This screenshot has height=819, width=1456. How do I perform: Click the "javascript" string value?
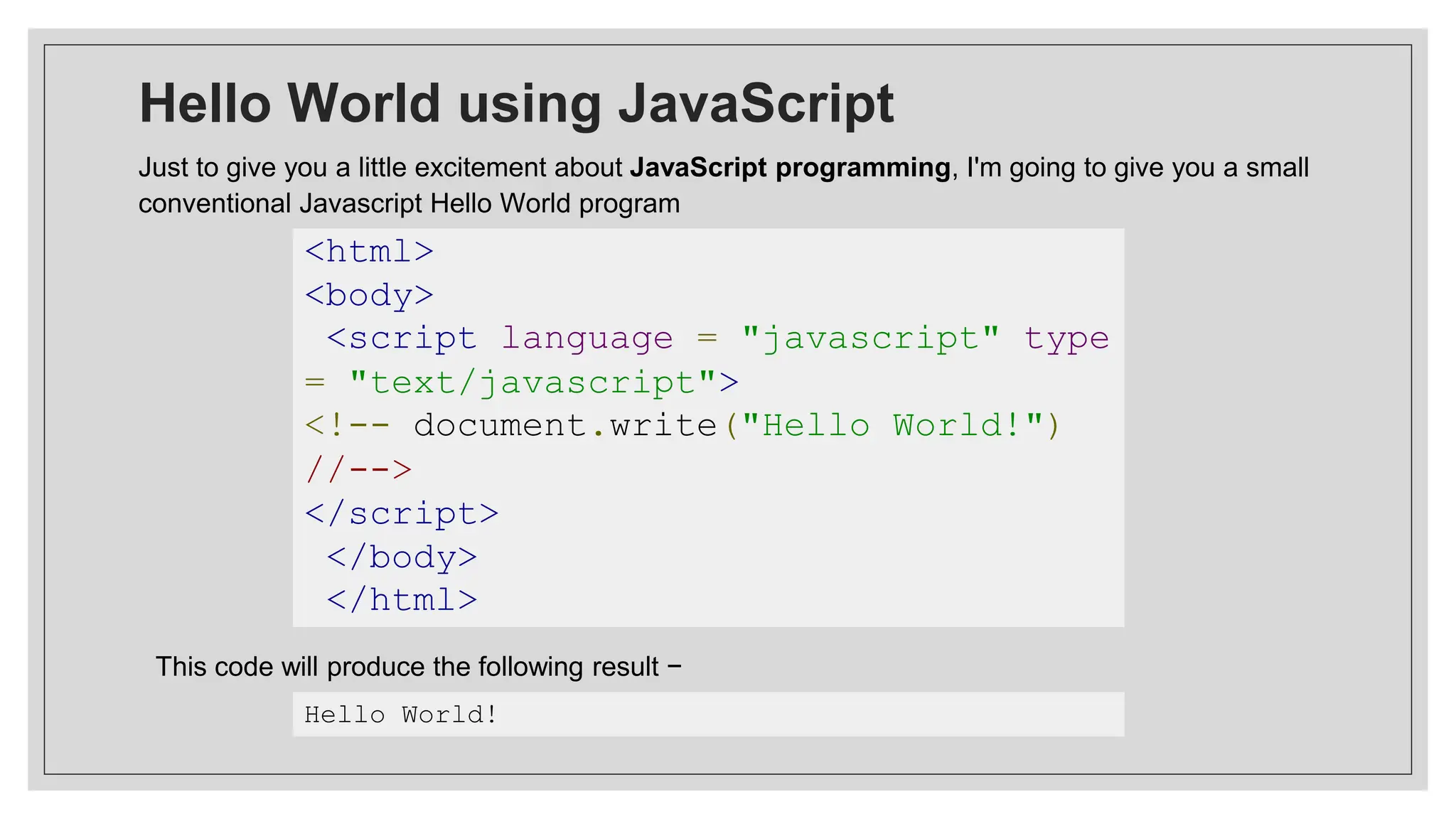(870, 338)
